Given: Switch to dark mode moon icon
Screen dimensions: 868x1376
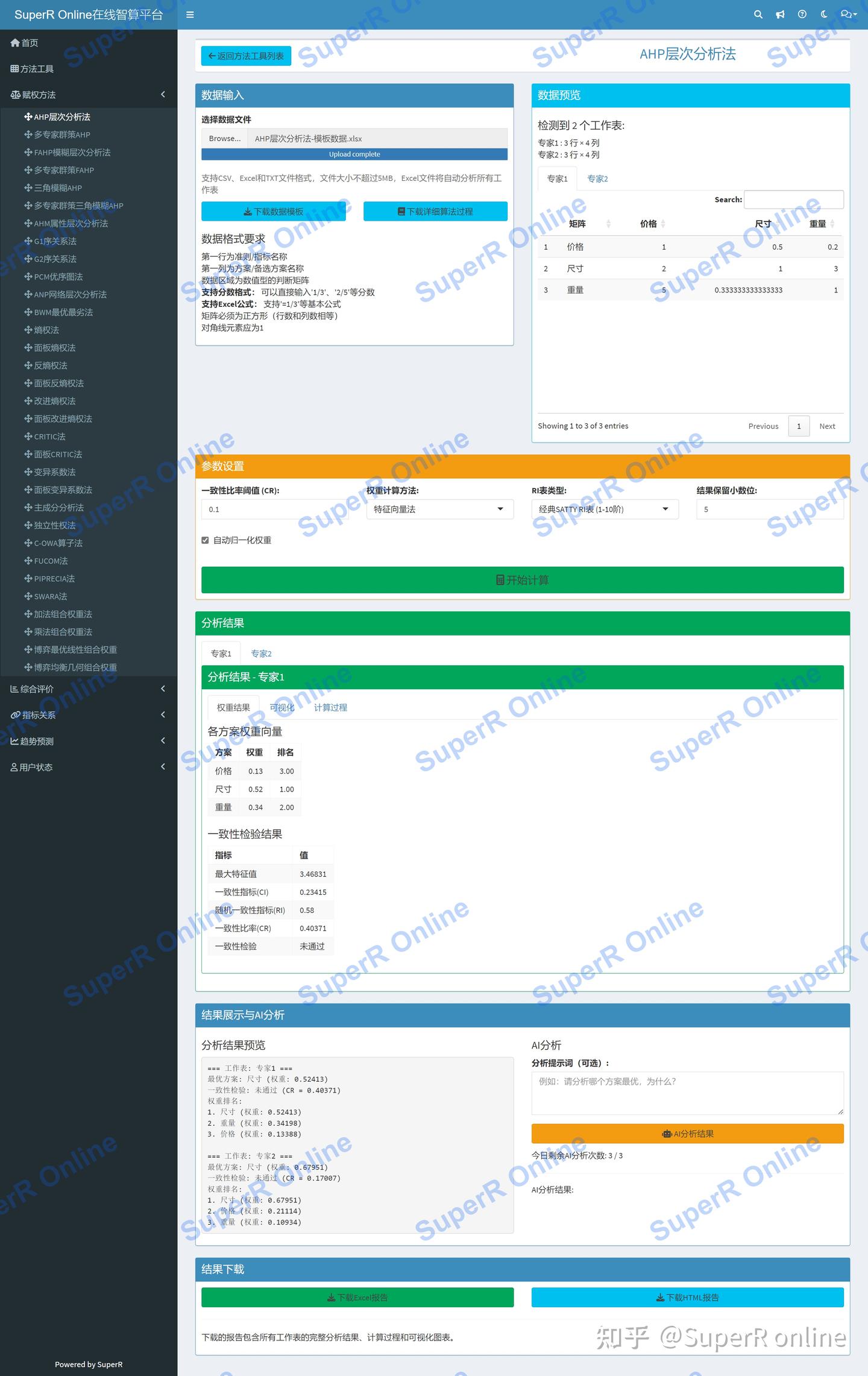Looking at the screenshot, I should click(x=824, y=14).
